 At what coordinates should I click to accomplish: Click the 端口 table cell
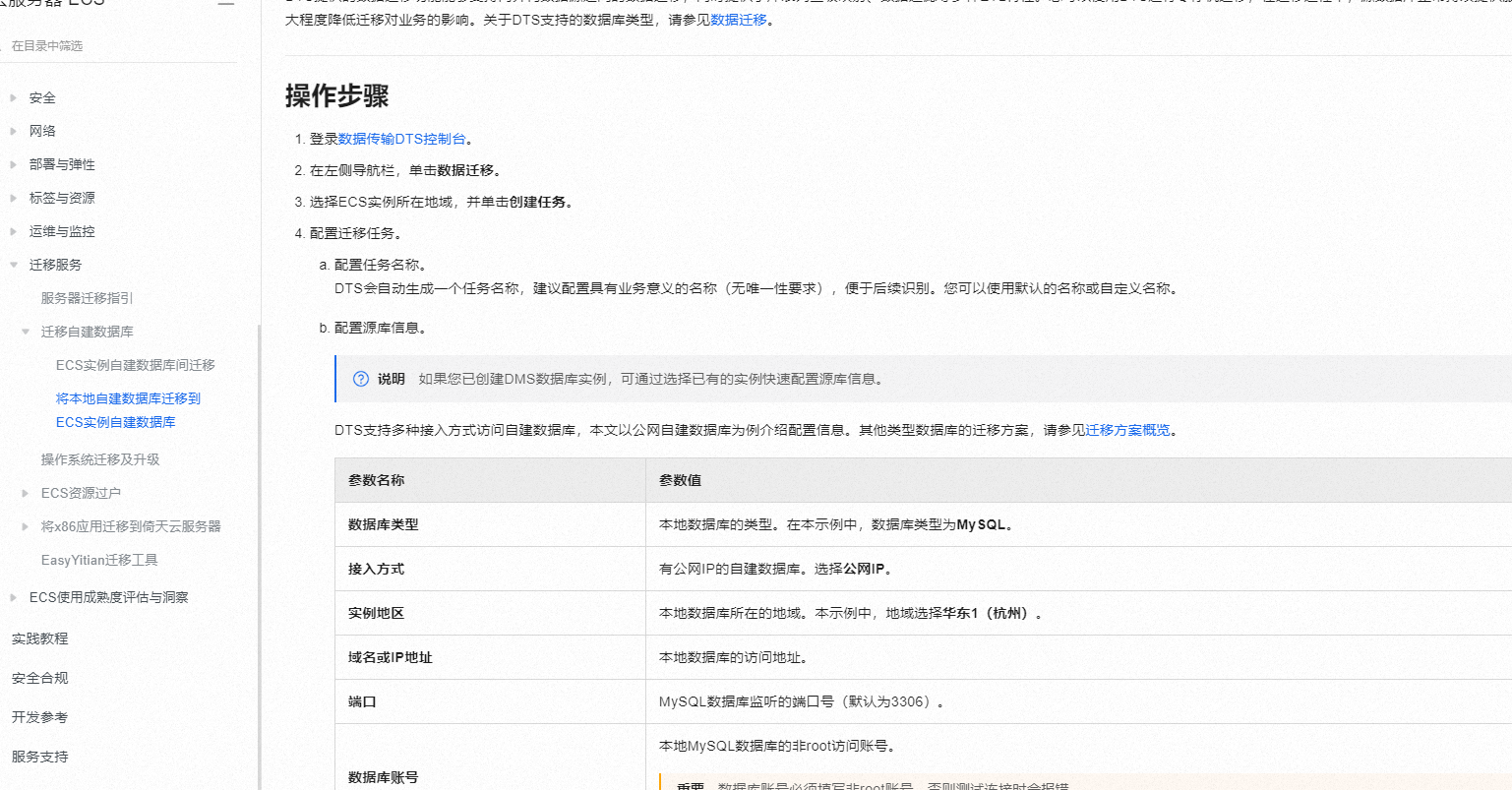pyautogui.click(x=490, y=701)
